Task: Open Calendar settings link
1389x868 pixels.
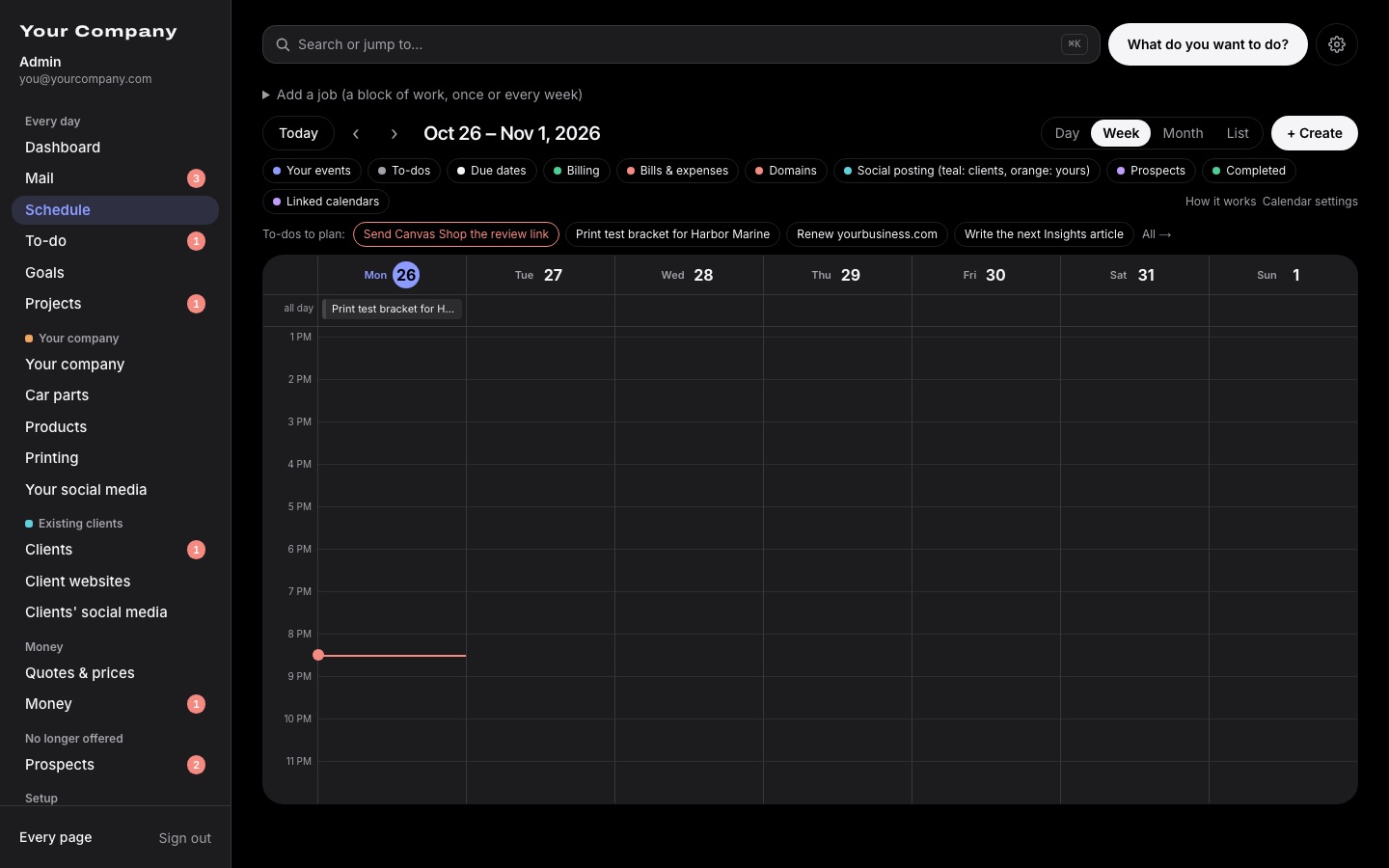Action: tap(1310, 202)
